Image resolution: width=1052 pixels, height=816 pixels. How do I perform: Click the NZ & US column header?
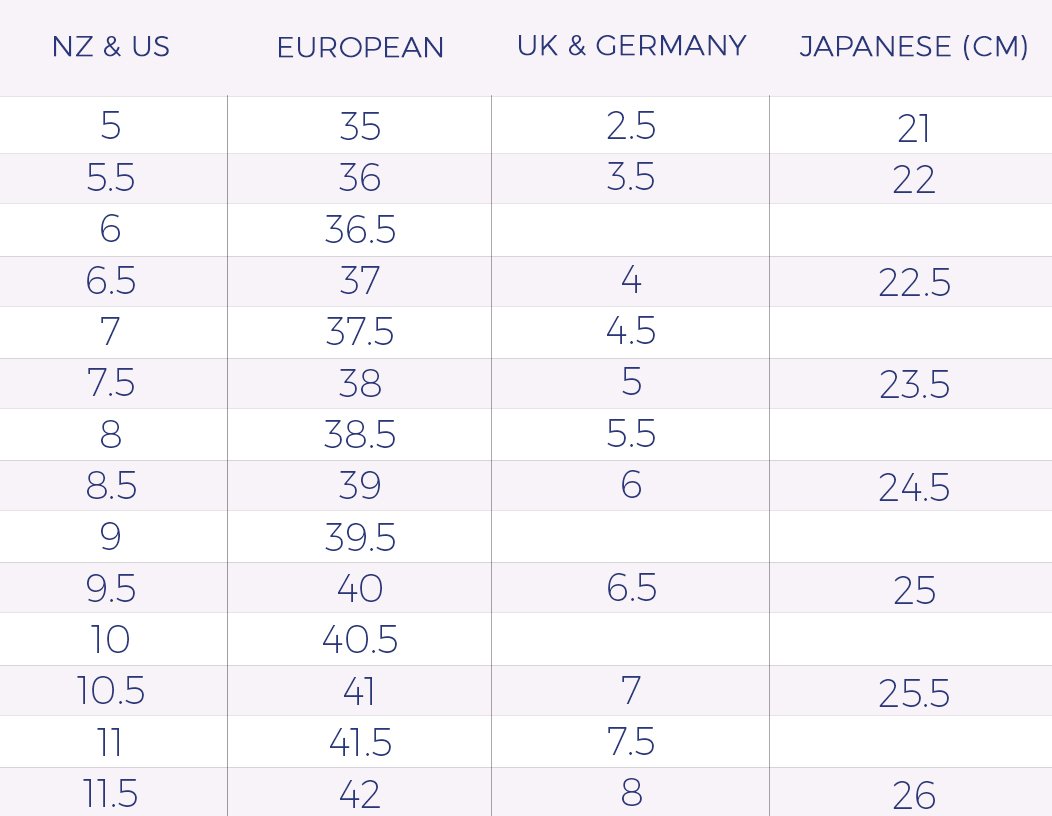111,47
